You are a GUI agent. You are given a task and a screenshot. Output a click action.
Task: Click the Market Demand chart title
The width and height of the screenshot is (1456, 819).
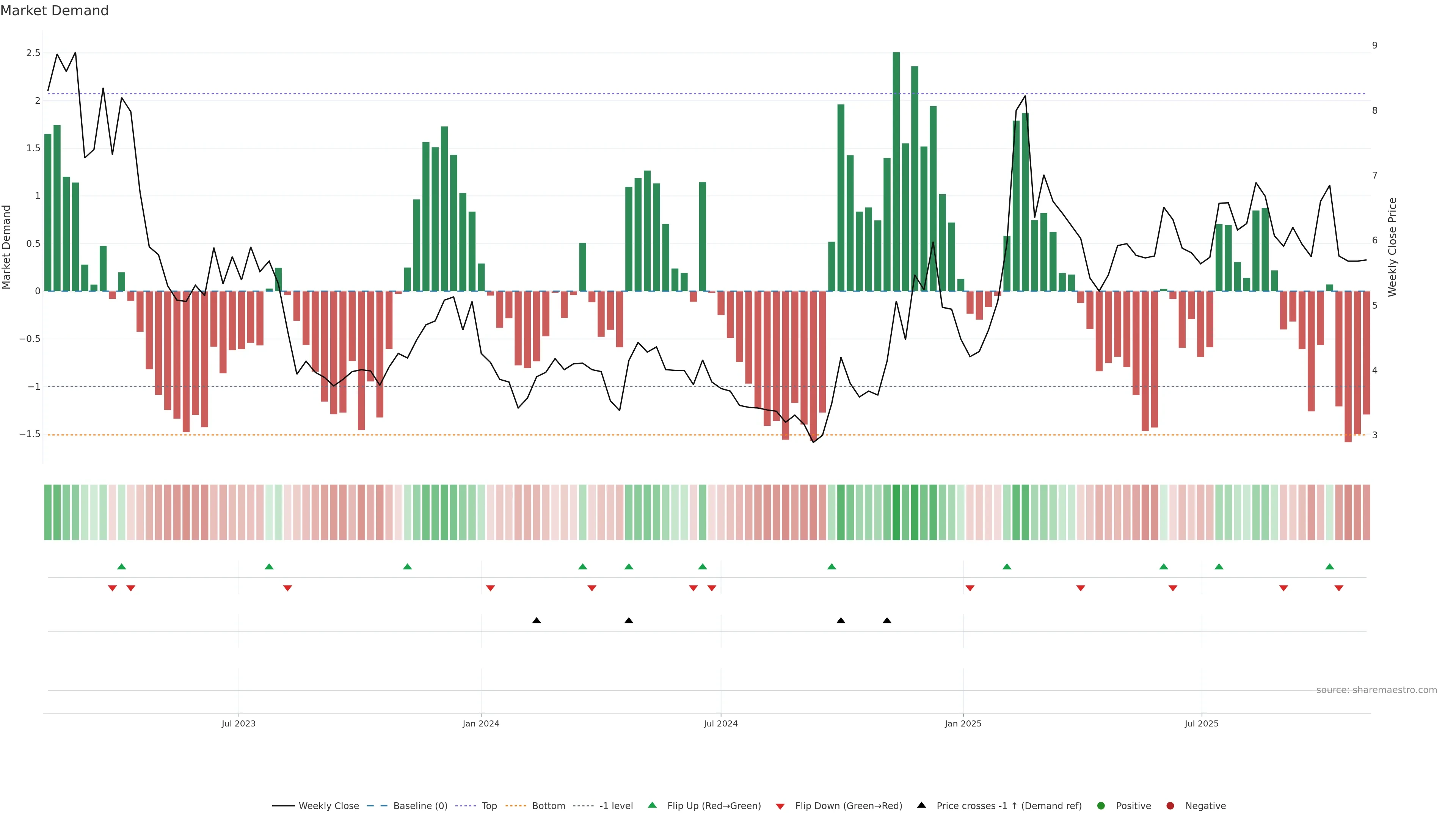(54, 11)
